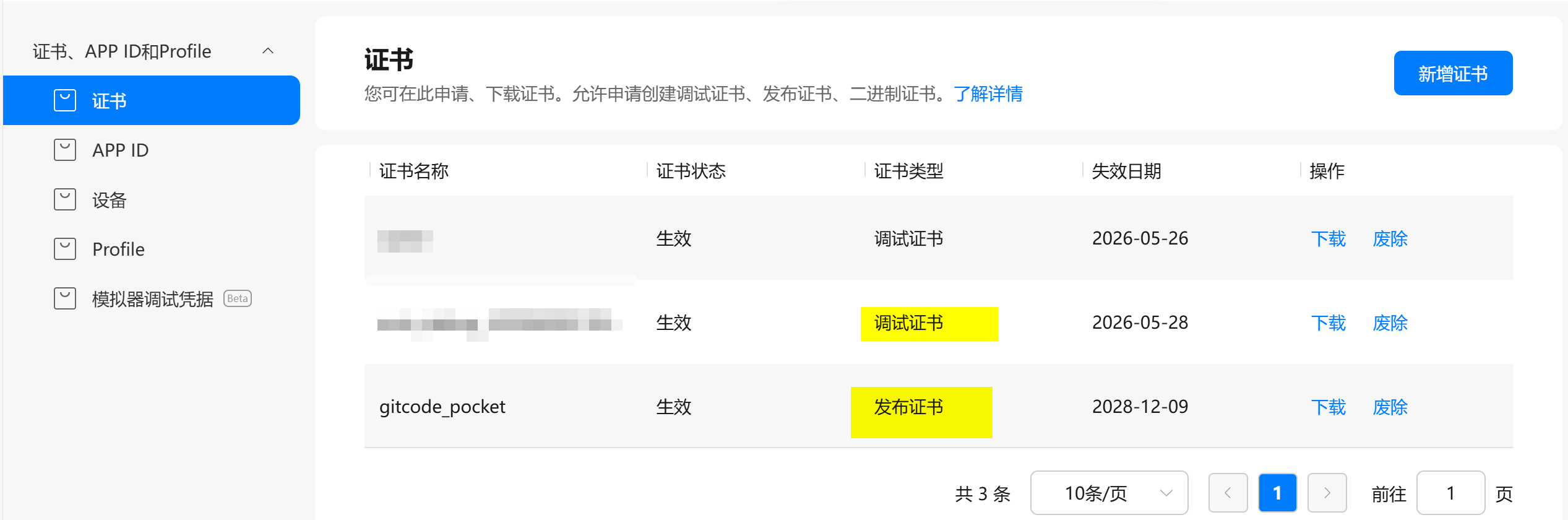Download the gitcode_pocket certificate
This screenshot has width=1568, height=520.
click(x=1328, y=407)
